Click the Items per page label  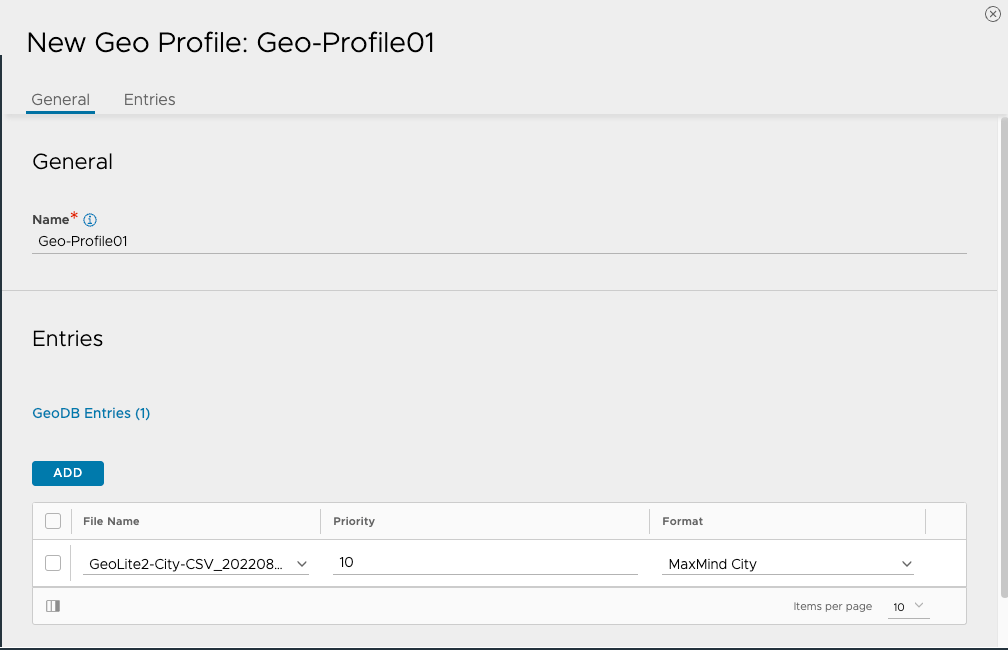click(832, 606)
